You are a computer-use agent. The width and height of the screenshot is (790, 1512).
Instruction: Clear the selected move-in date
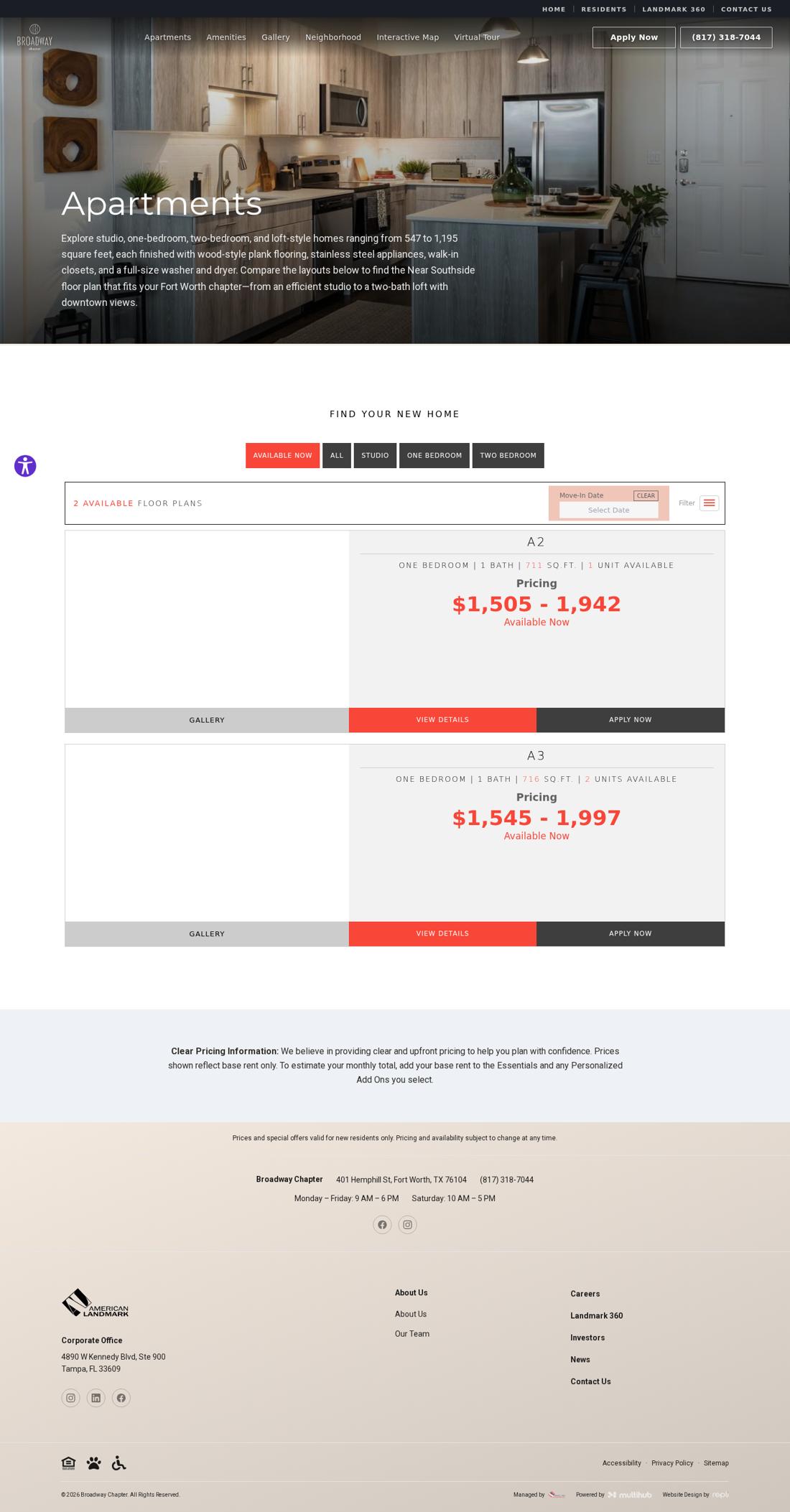[646, 495]
